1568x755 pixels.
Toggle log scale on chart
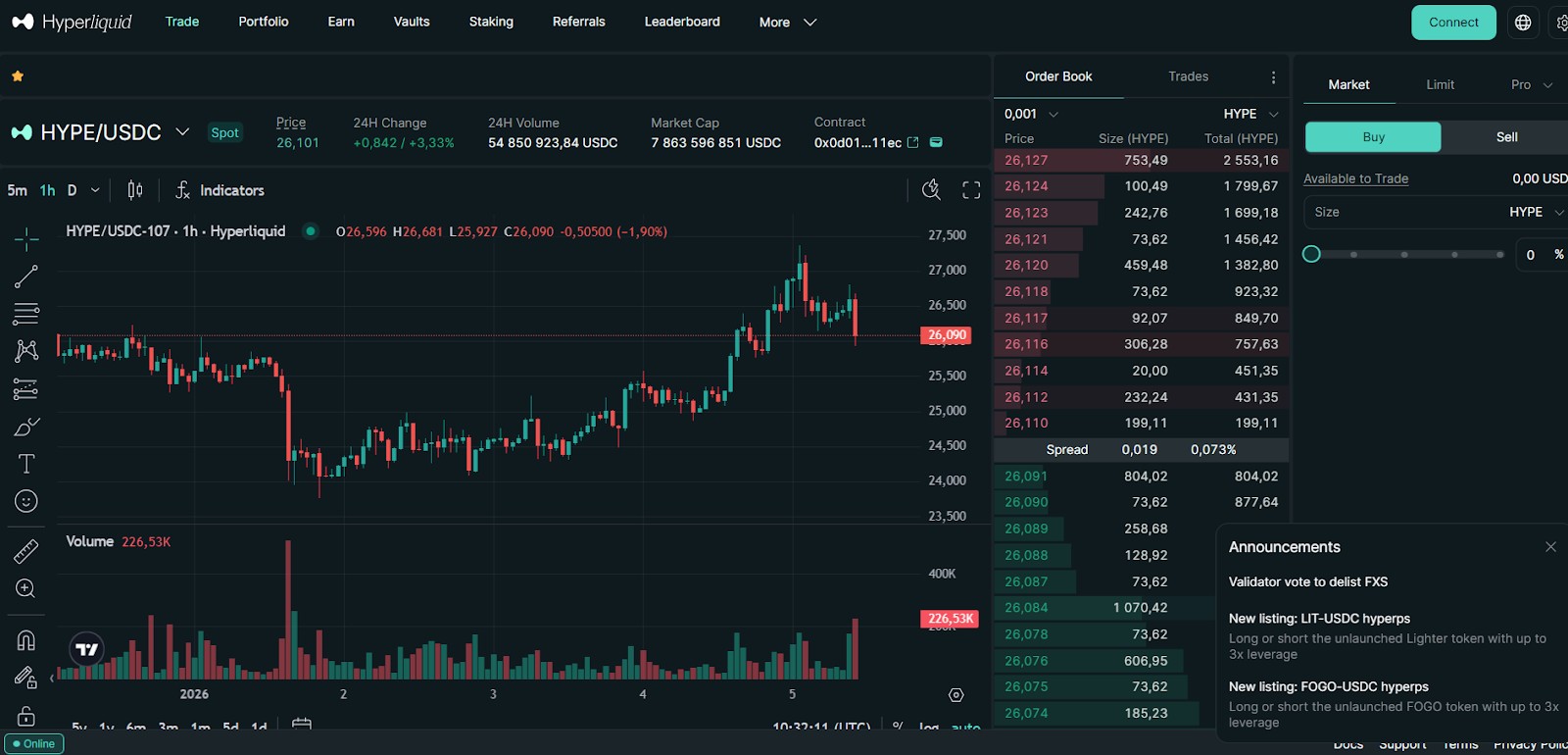click(x=928, y=727)
